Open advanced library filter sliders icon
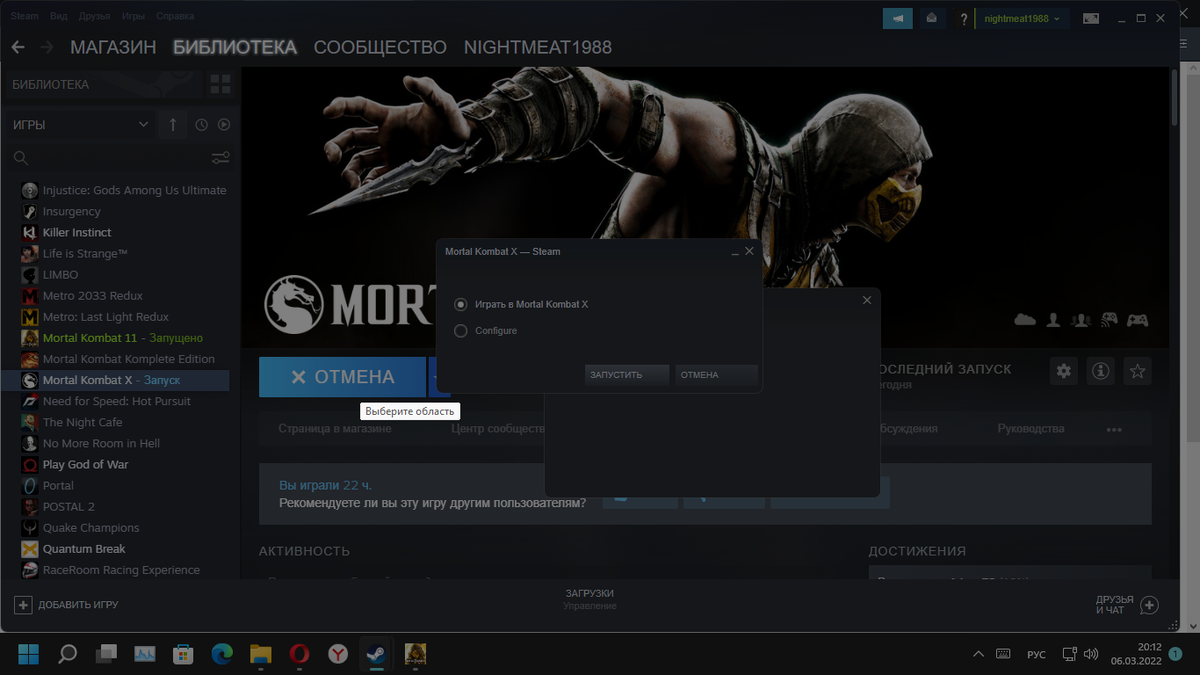Viewport: 1200px width, 675px height. [x=221, y=158]
